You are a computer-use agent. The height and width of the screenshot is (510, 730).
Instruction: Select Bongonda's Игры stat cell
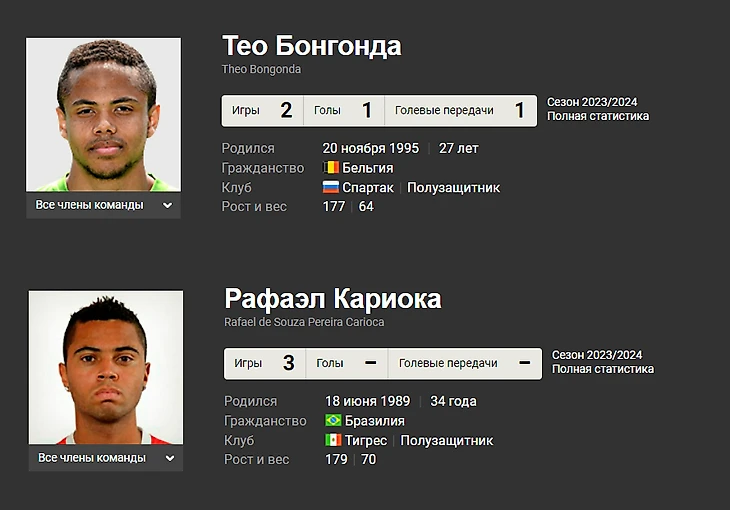[x=263, y=110]
